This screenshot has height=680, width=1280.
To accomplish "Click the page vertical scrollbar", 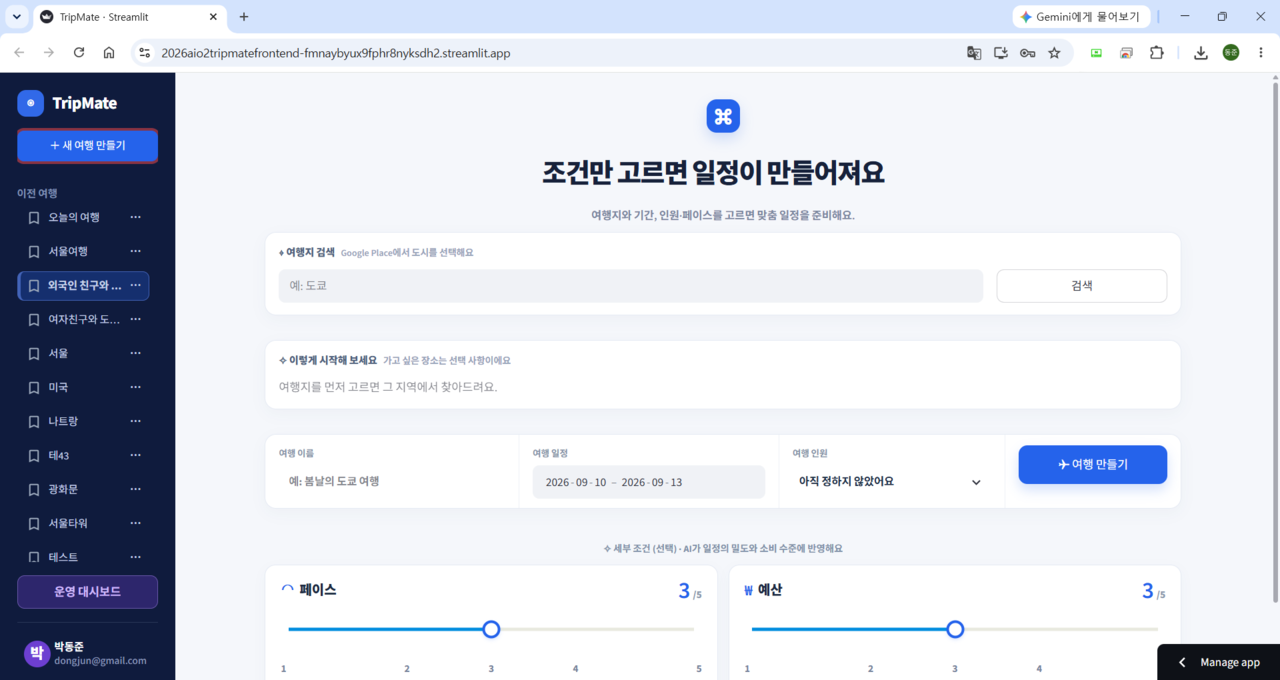I will click(1274, 340).
